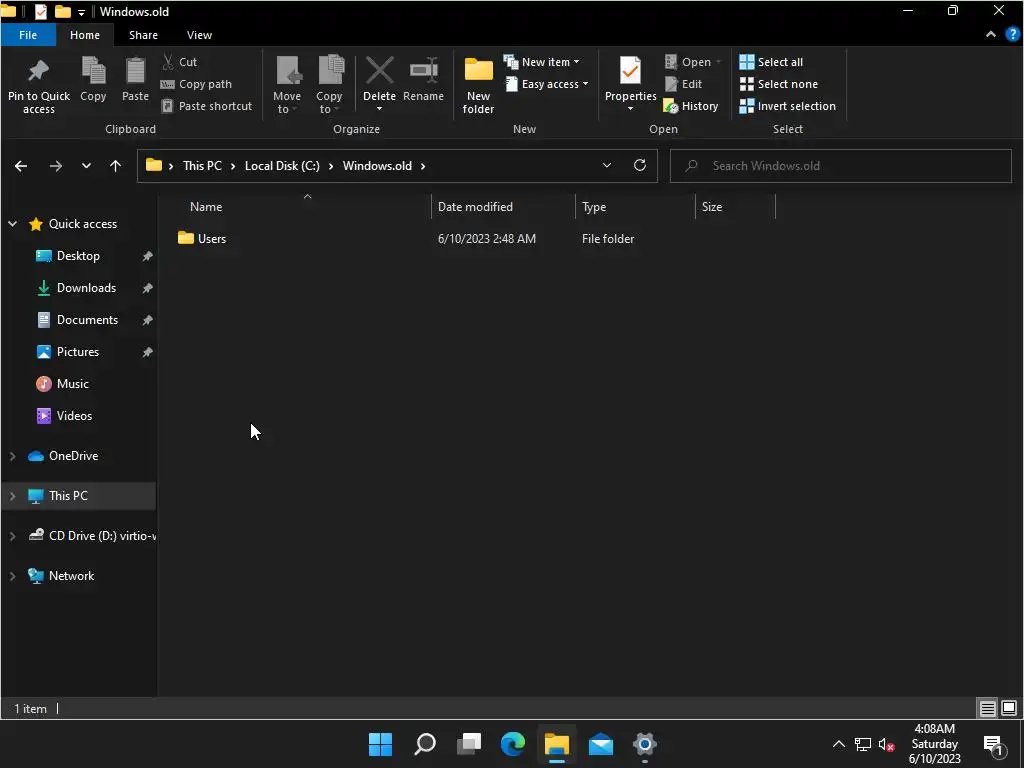
Task: Click the Rename ribbon button
Action: 423,79
